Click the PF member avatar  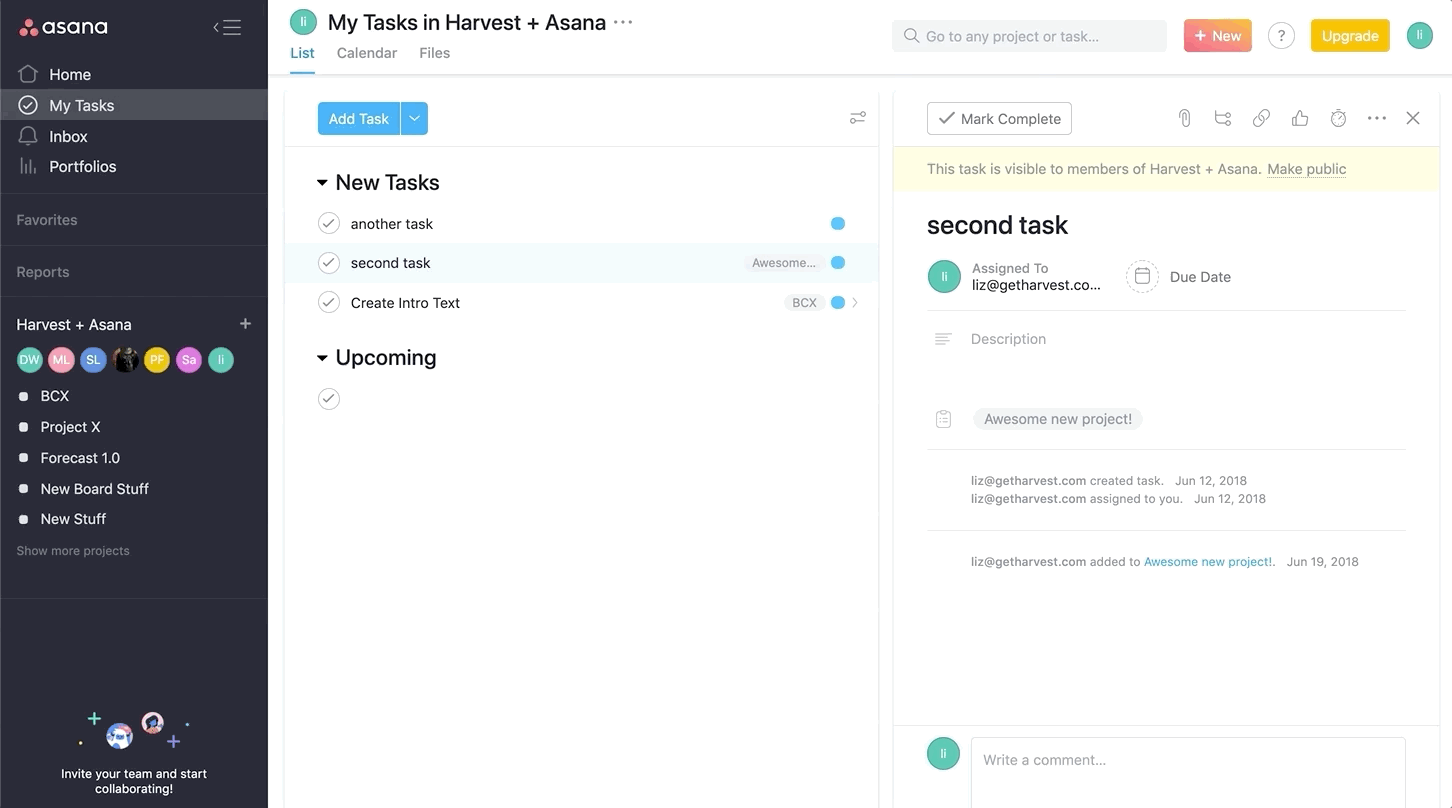pyautogui.click(x=157, y=360)
